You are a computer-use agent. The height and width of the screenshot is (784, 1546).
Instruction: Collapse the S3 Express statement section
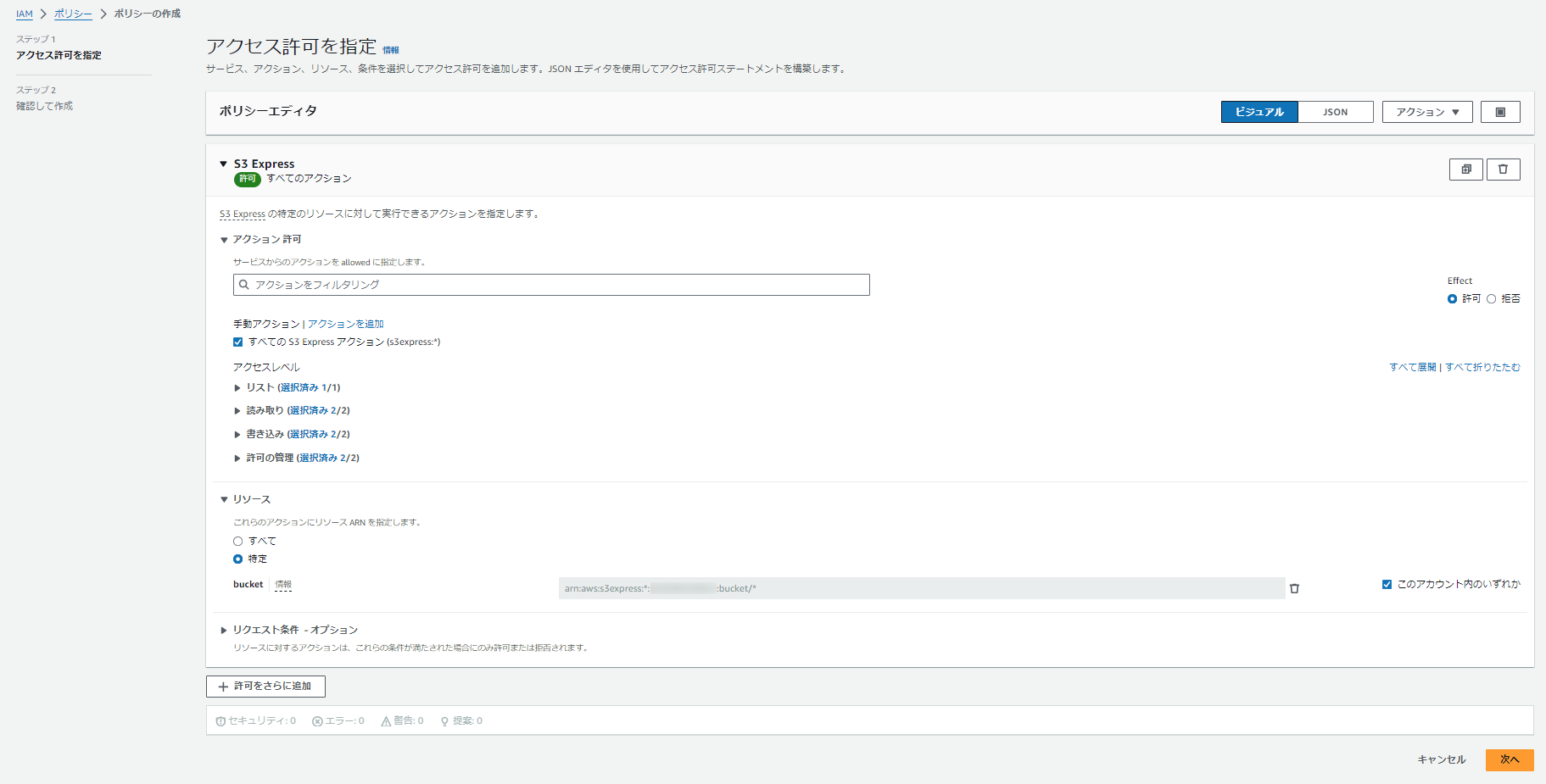(224, 164)
